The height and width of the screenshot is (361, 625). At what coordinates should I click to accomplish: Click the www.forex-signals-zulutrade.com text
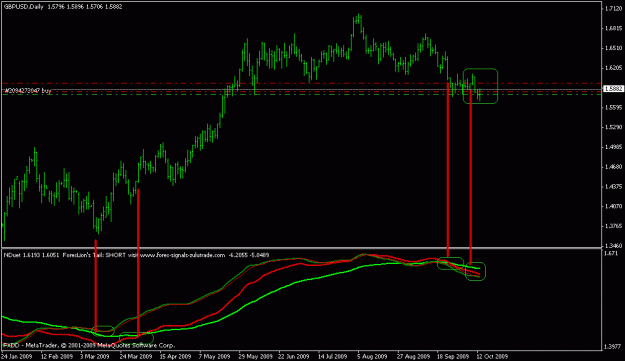pyautogui.click(x=182, y=255)
